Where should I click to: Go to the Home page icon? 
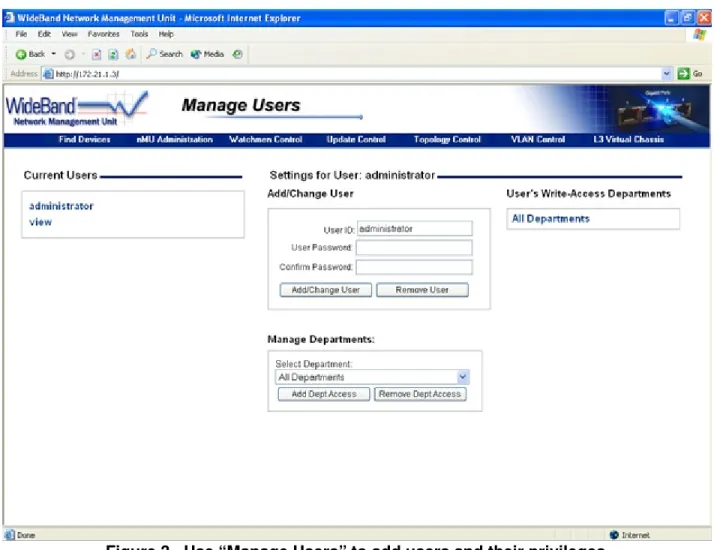coord(131,54)
